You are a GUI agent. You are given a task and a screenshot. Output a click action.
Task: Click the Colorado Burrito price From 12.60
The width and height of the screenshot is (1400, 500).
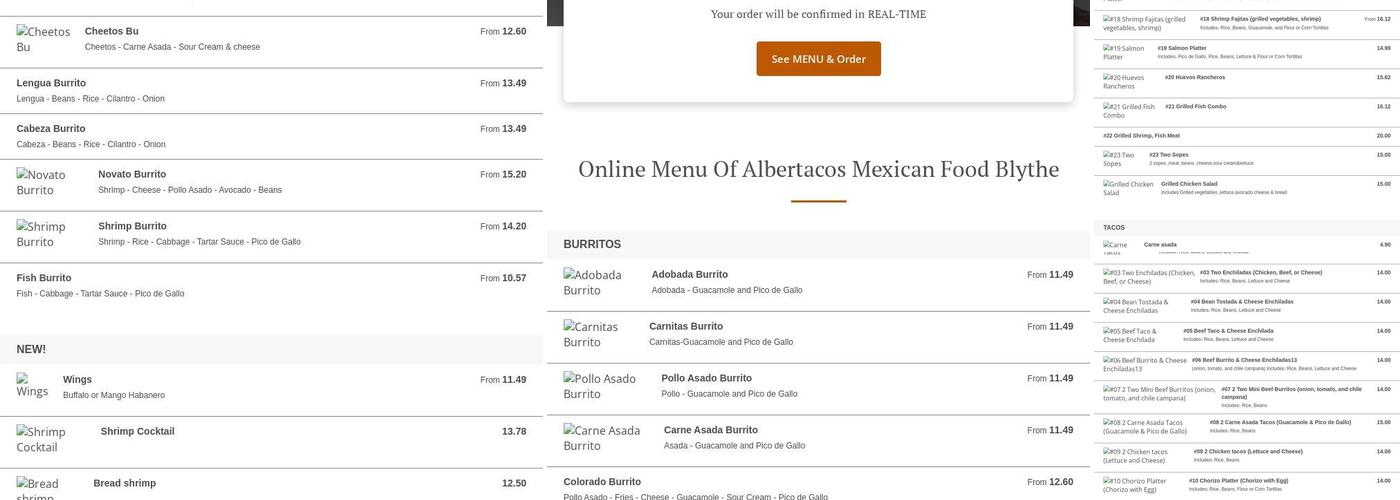tap(1050, 482)
